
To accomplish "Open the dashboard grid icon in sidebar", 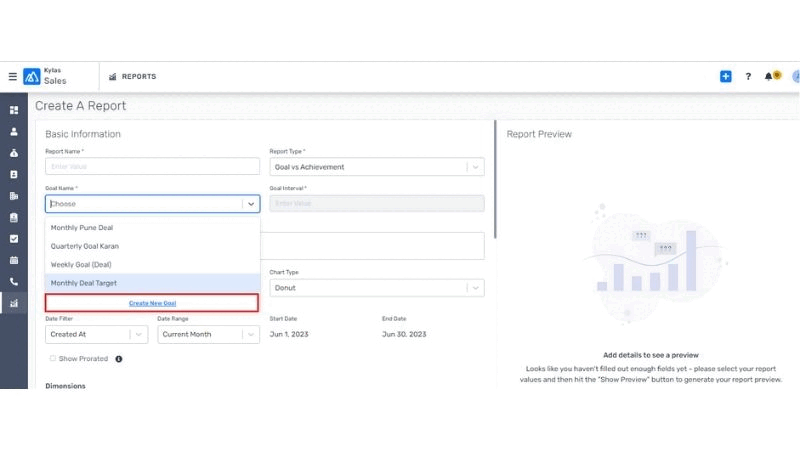I will (14, 110).
